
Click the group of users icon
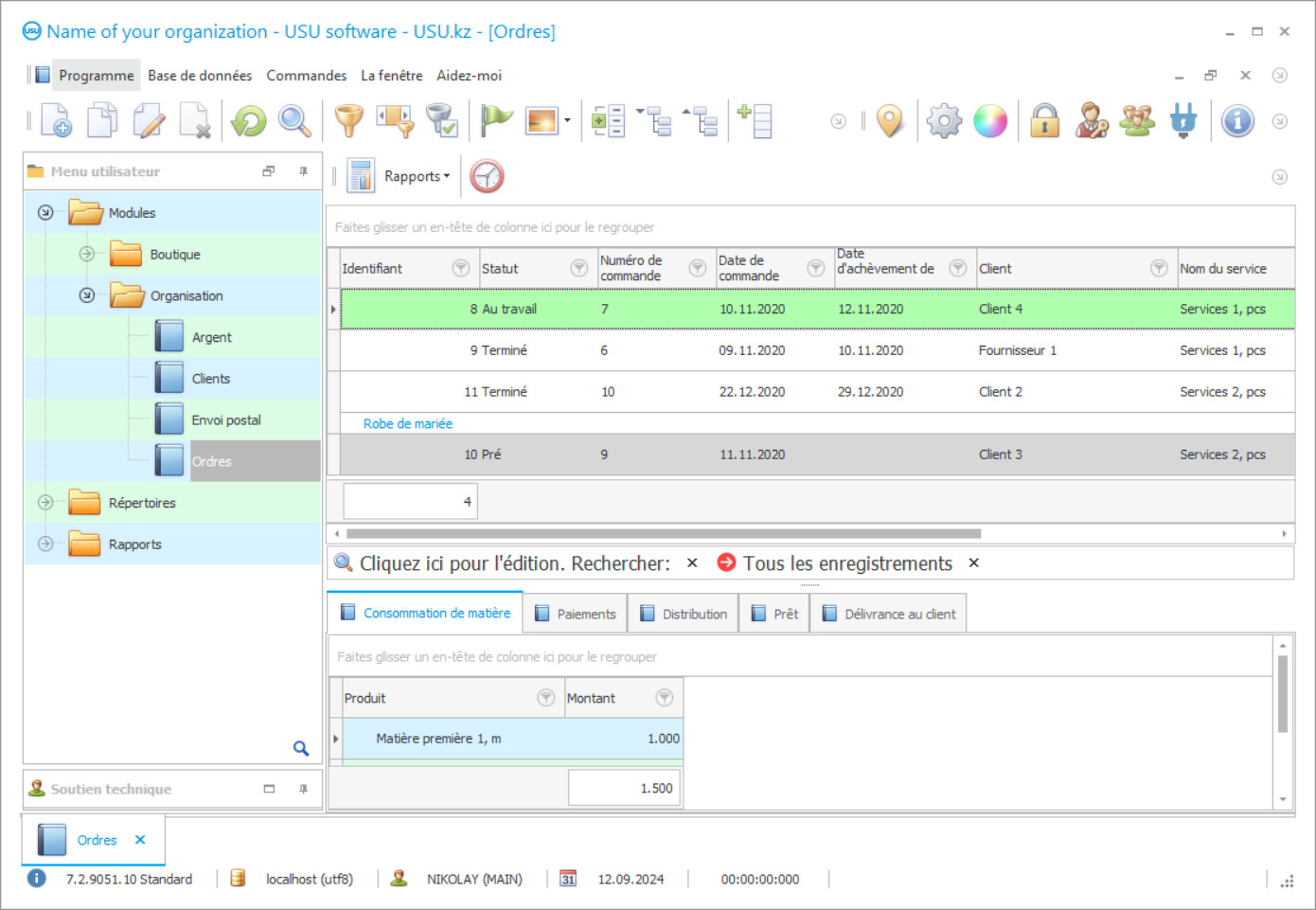click(x=1137, y=121)
